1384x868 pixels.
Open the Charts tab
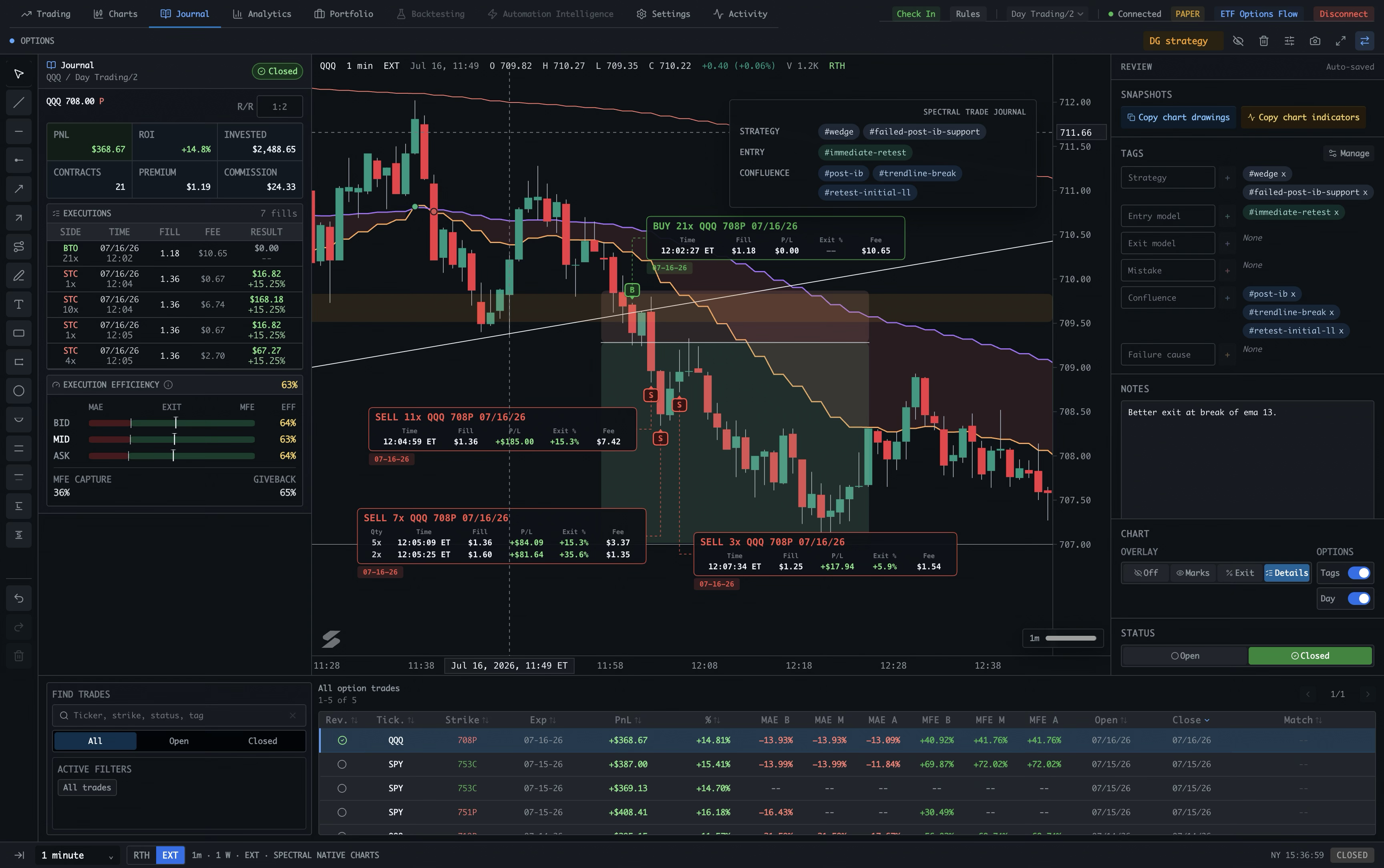(x=115, y=14)
